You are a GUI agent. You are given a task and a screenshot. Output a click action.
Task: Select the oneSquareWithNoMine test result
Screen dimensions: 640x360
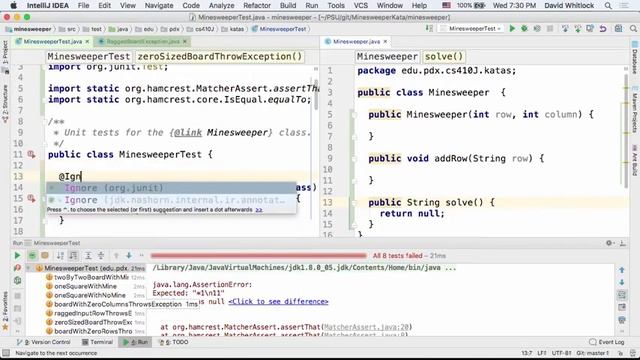point(90,295)
